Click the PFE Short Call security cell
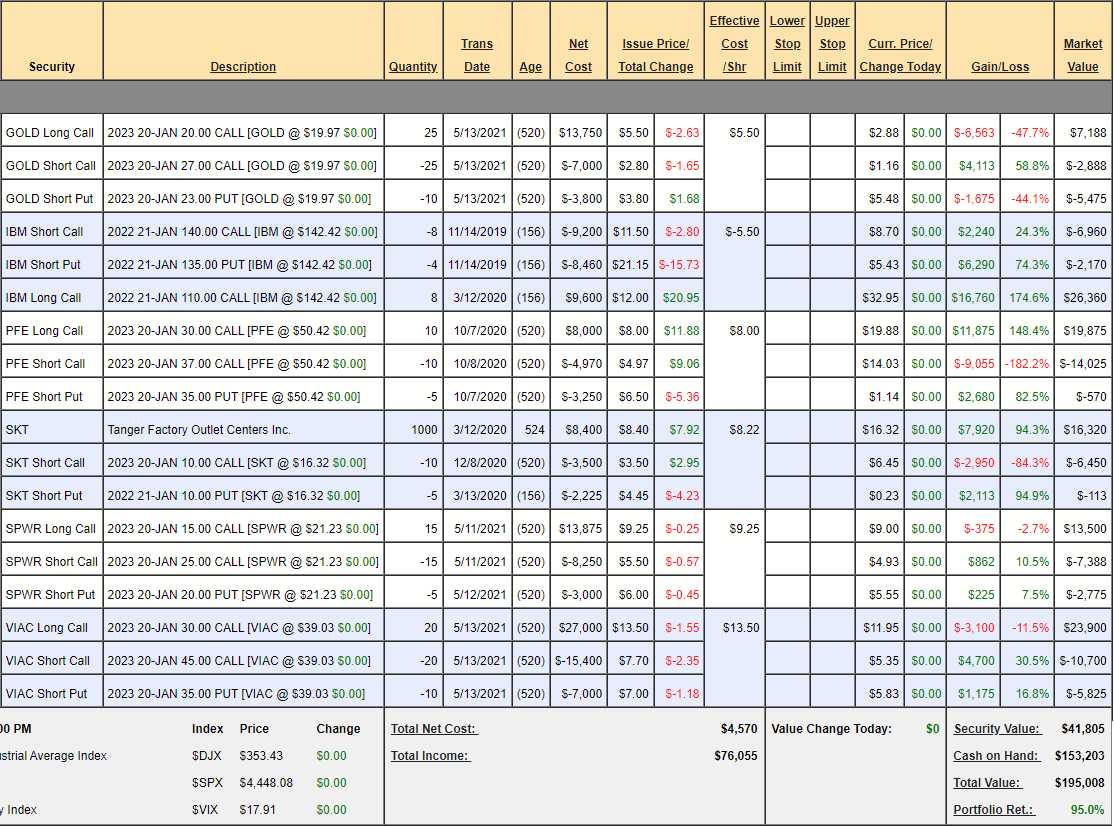 click(45, 363)
